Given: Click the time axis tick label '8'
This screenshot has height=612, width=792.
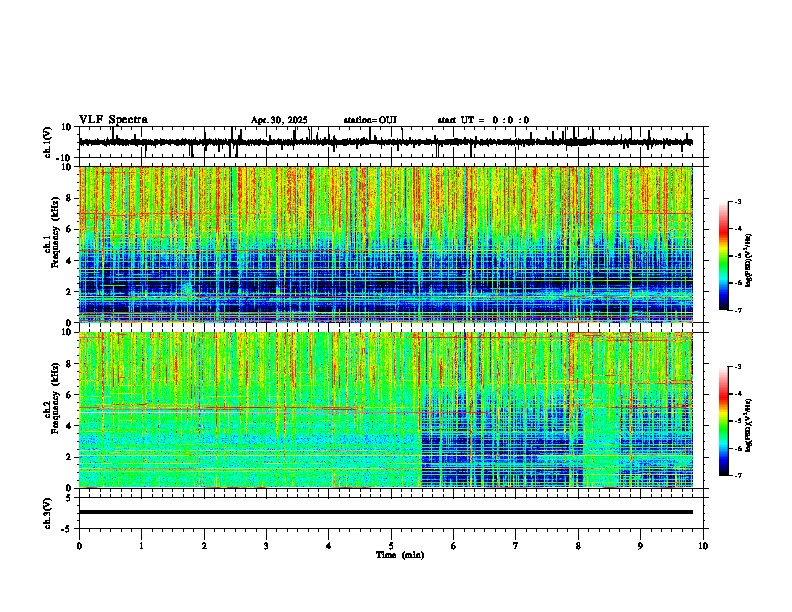Looking at the screenshot, I should 578,546.
